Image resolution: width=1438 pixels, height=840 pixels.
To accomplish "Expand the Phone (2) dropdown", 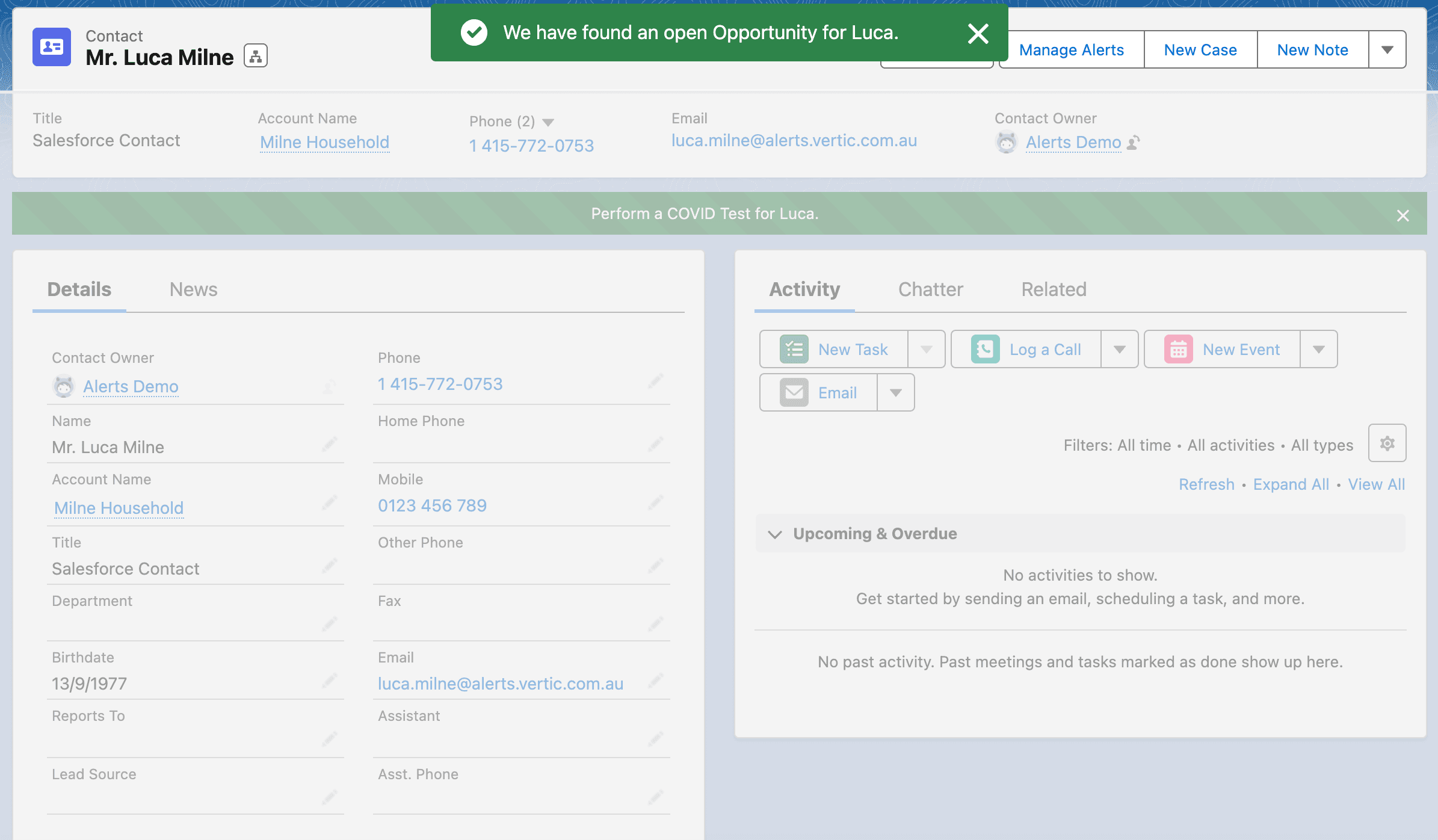I will click(x=548, y=122).
